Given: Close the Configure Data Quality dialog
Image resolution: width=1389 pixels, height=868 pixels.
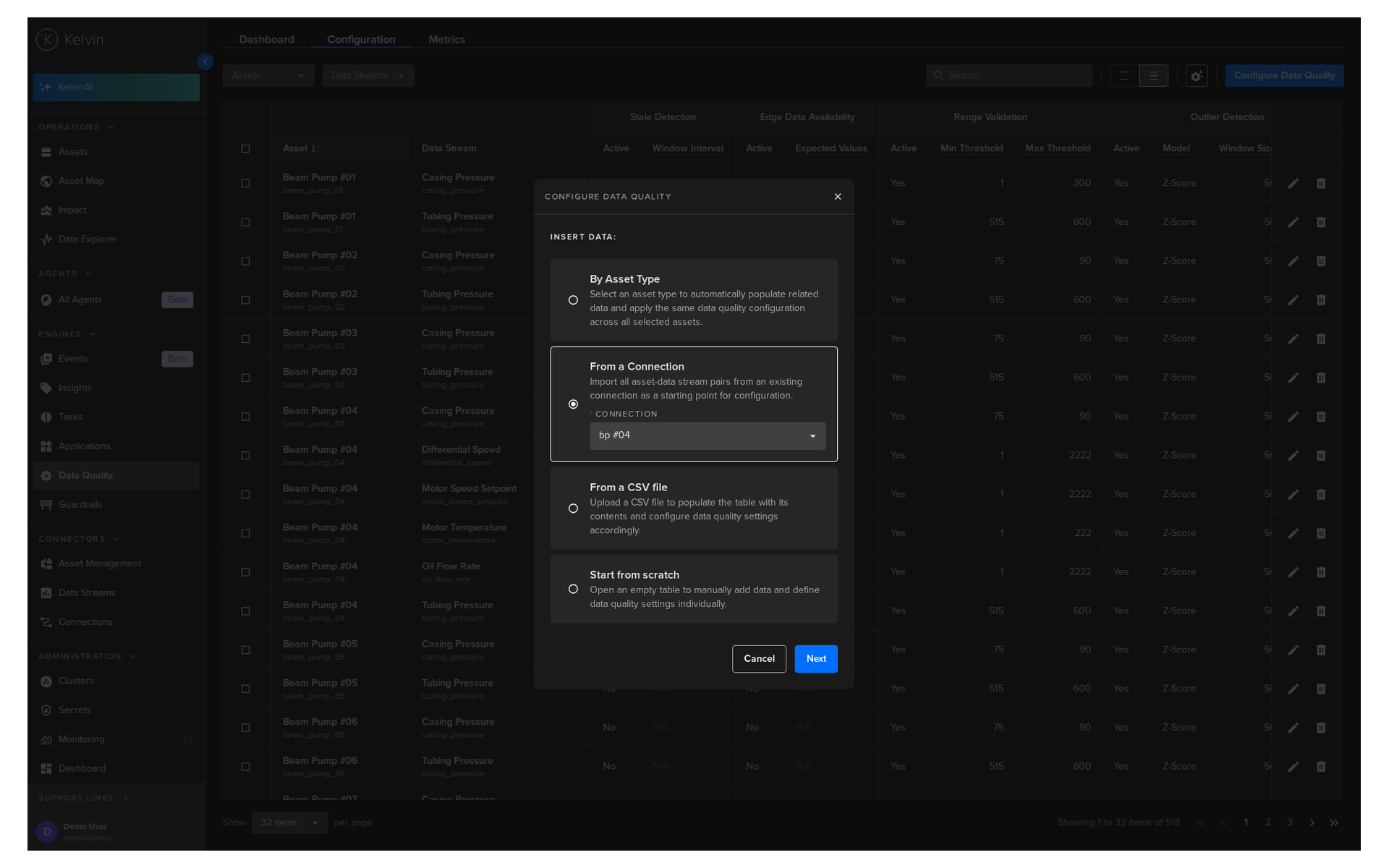Looking at the screenshot, I should 838,197.
